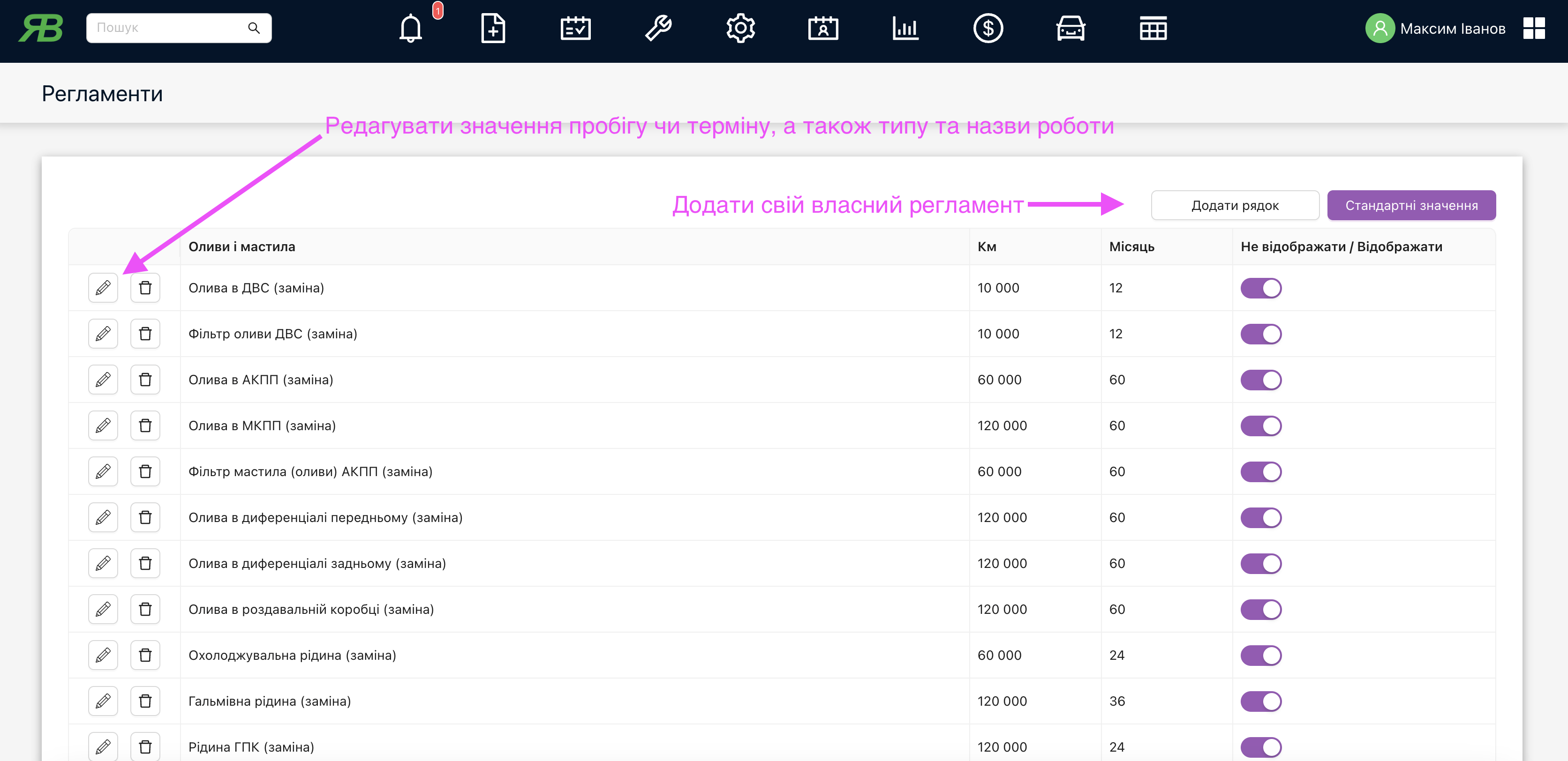Delete the 'Фільтр оливи ДВС (заміна)' row

[x=145, y=334]
